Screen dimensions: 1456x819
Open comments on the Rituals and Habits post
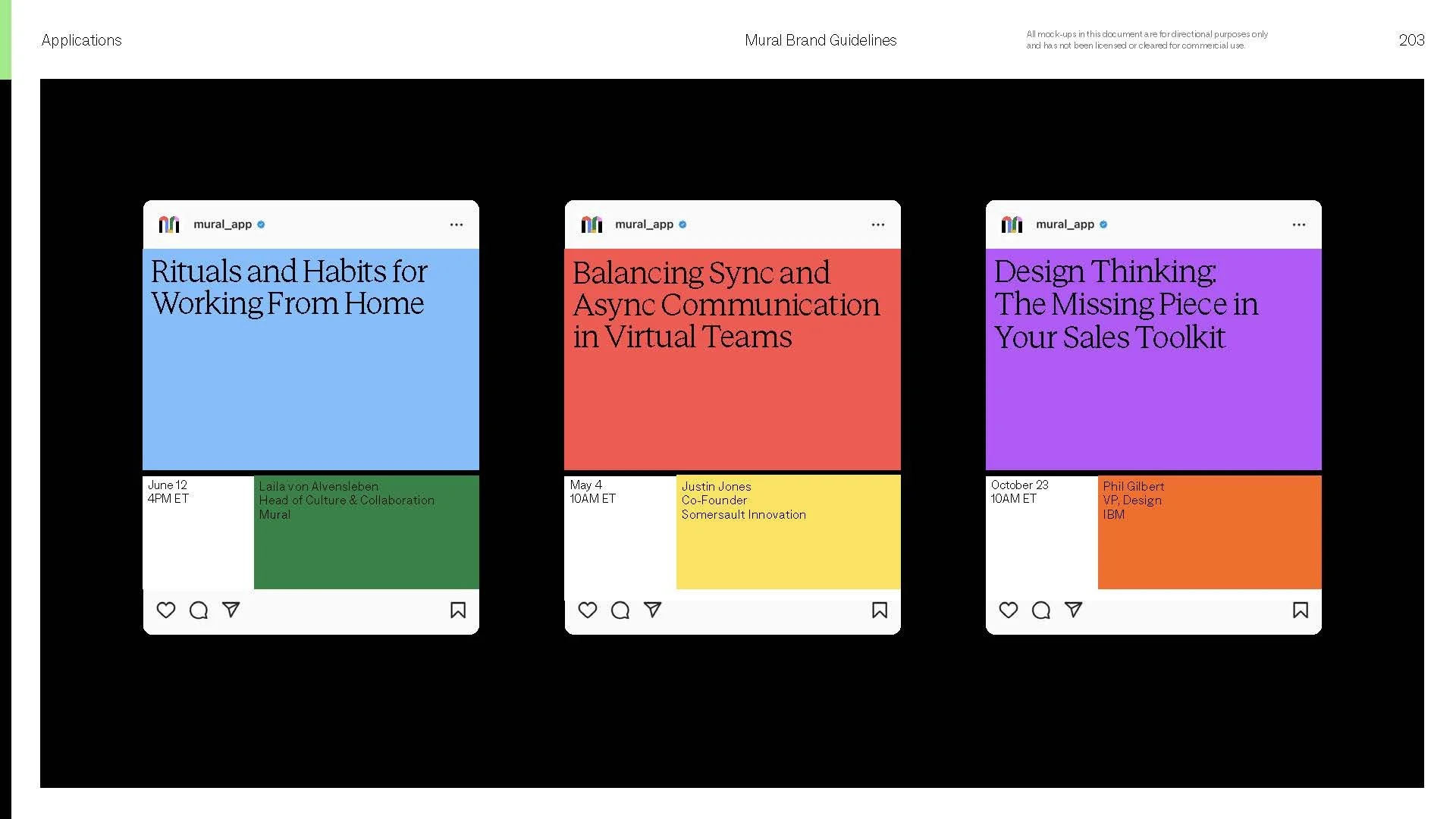[x=199, y=610]
